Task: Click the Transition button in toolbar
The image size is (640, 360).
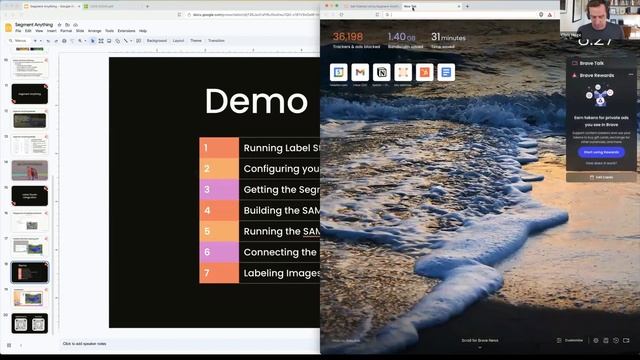Action: click(216, 41)
